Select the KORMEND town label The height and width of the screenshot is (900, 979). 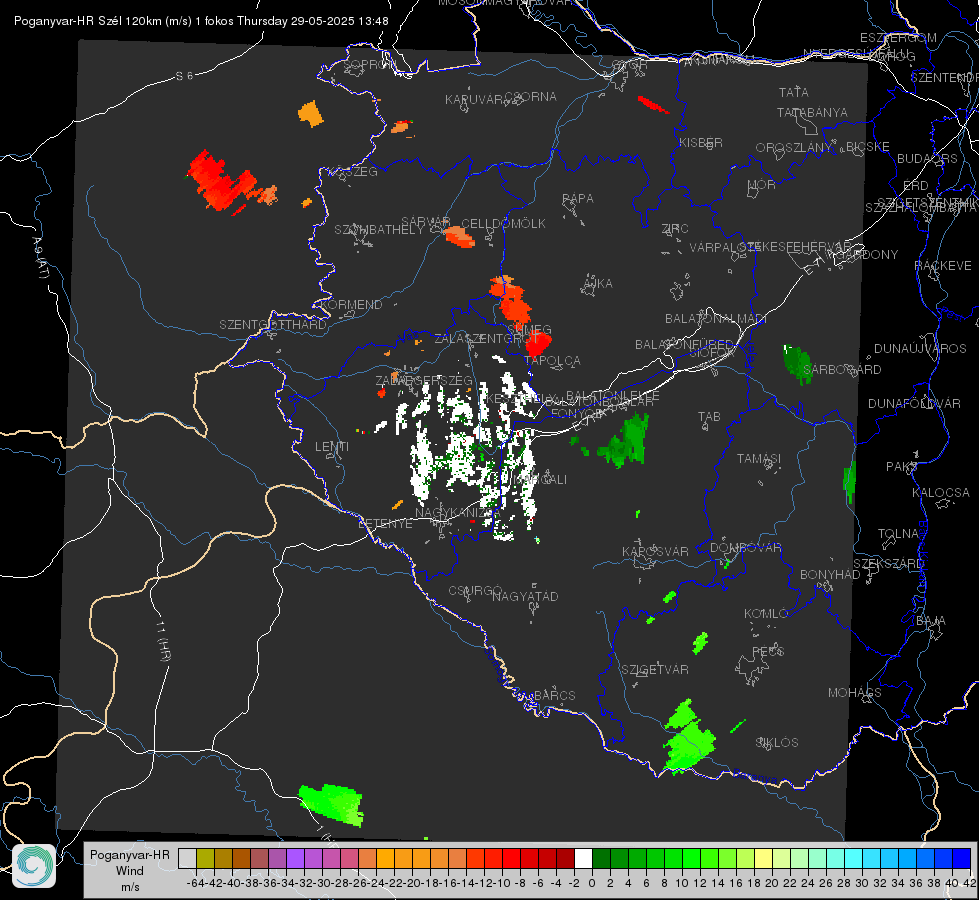tap(351, 305)
